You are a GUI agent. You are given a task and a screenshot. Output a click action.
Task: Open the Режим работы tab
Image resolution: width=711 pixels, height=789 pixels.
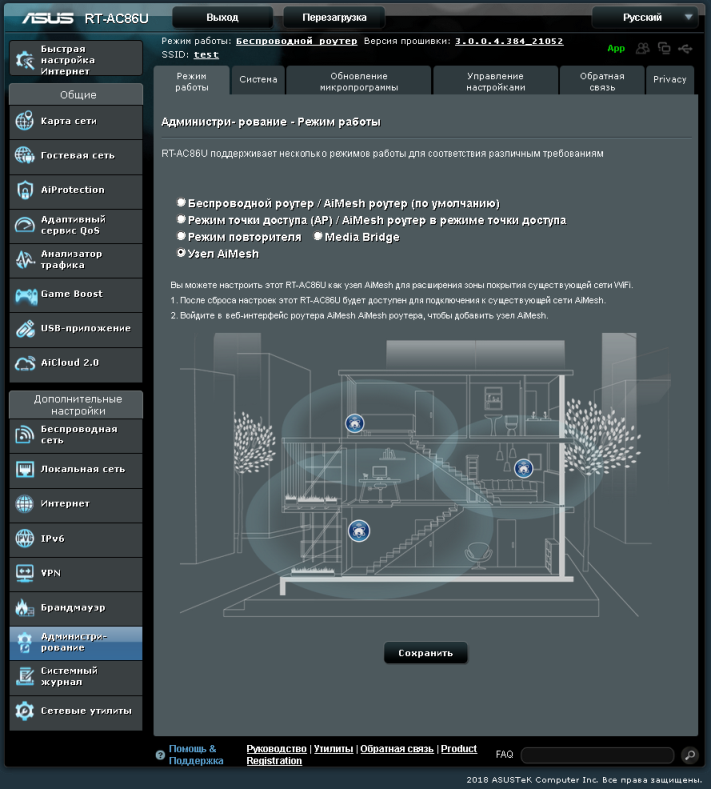click(x=191, y=82)
